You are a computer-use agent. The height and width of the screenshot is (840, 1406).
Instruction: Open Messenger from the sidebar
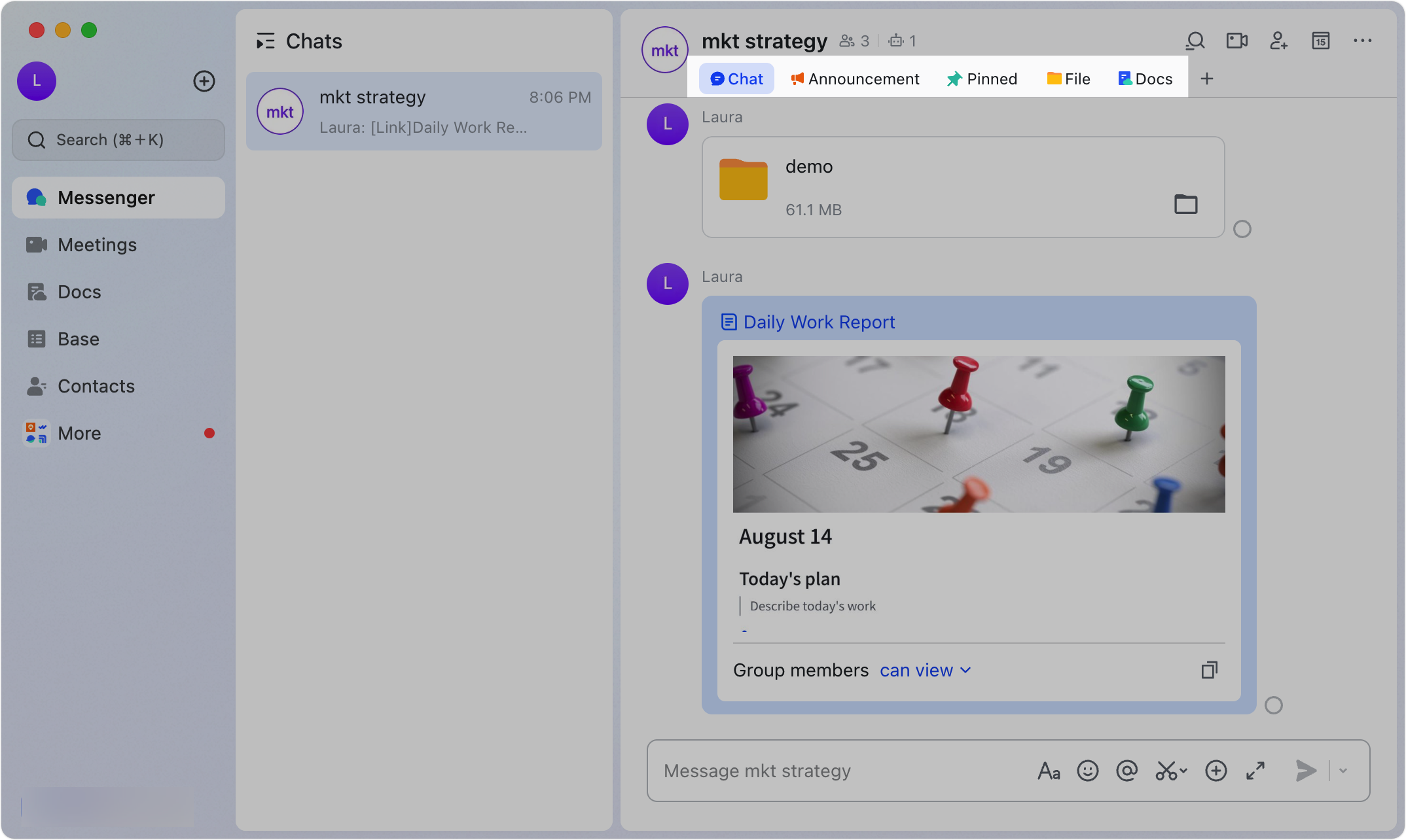[x=106, y=197]
